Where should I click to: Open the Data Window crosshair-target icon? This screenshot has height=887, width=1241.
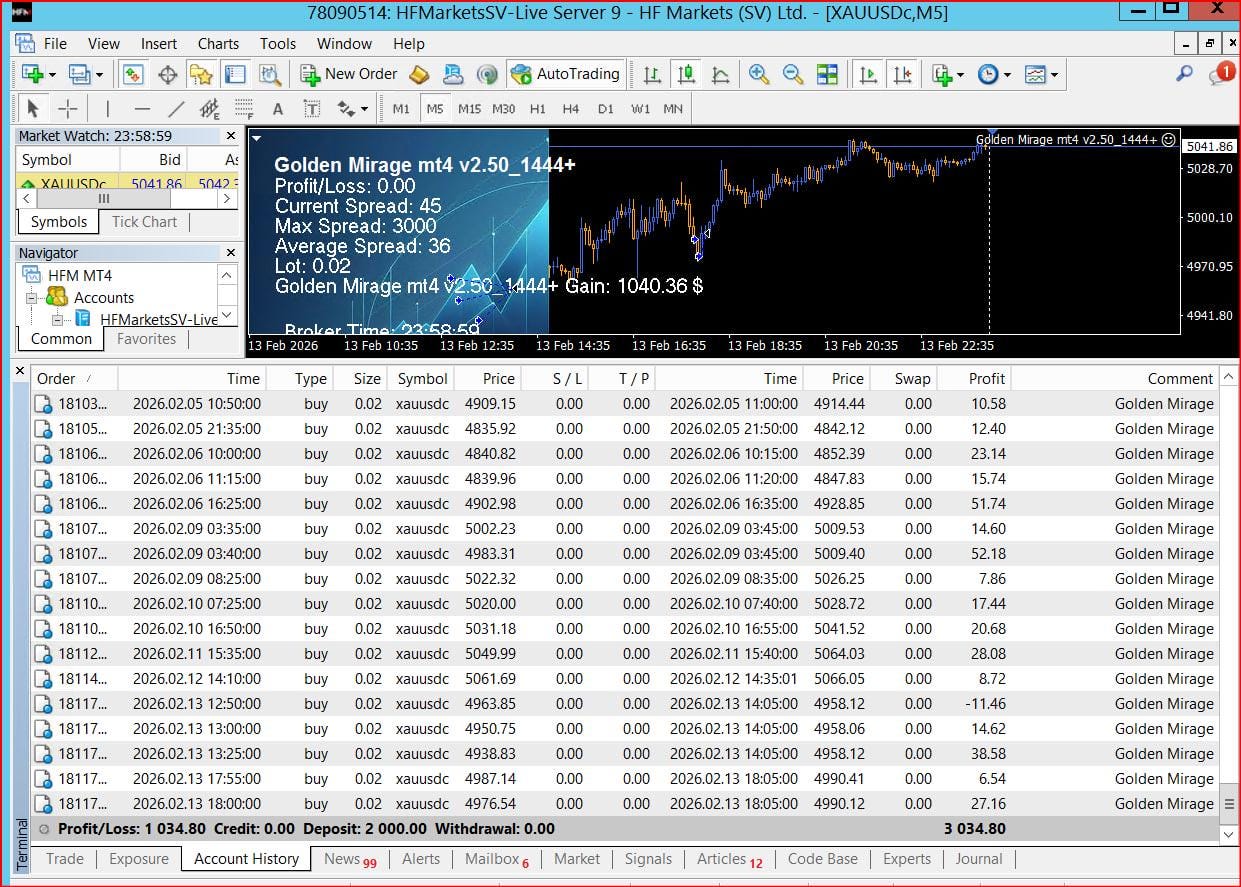167,74
